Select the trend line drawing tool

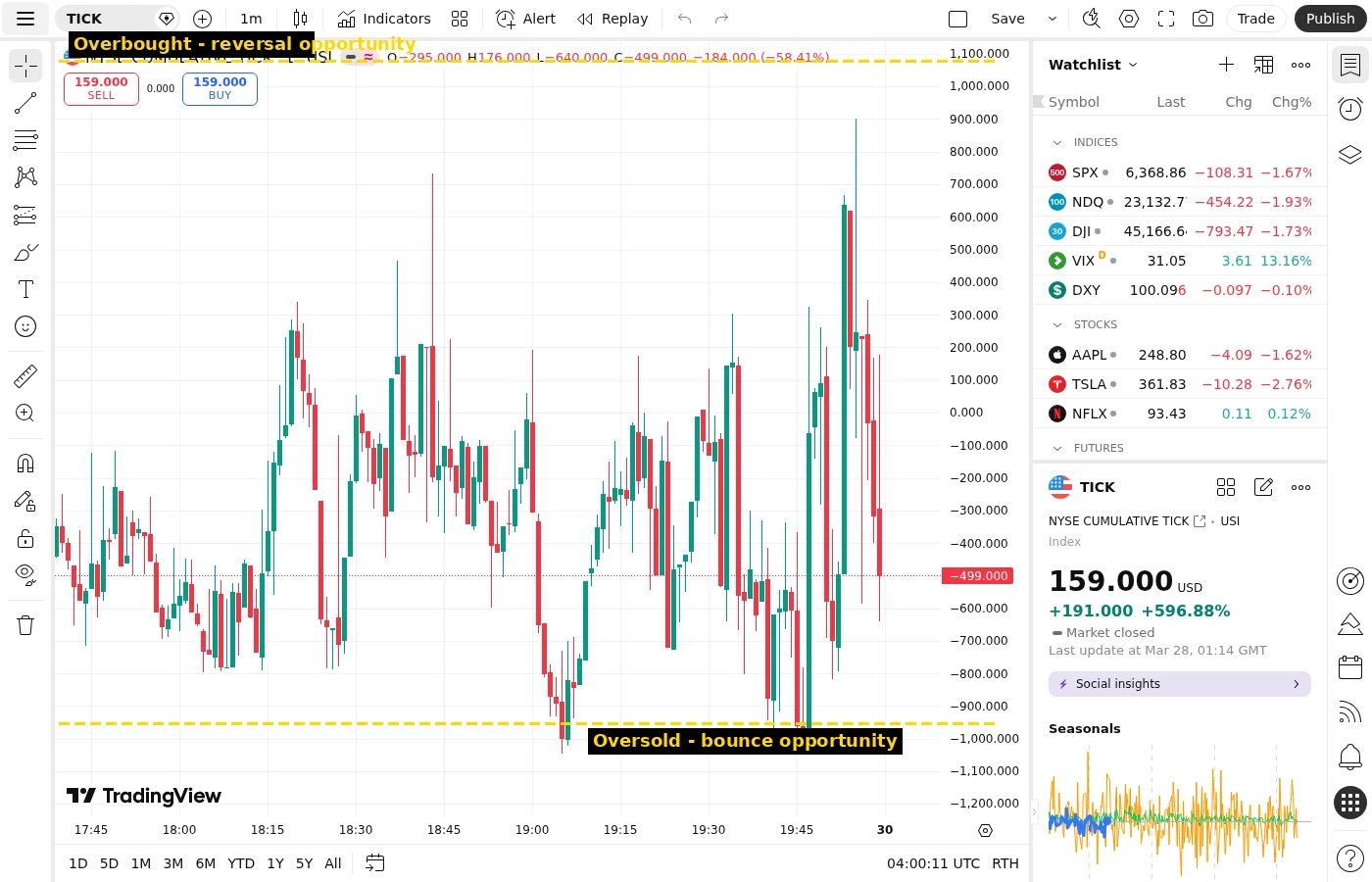25,103
